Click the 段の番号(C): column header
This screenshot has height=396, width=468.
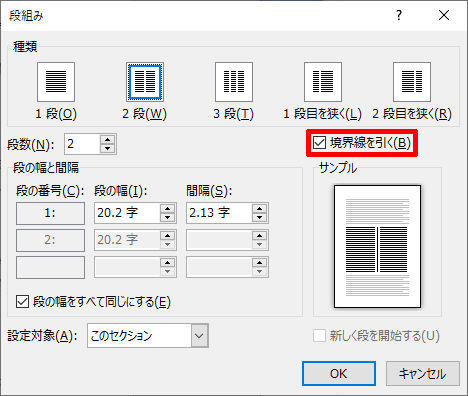(x=50, y=191)
